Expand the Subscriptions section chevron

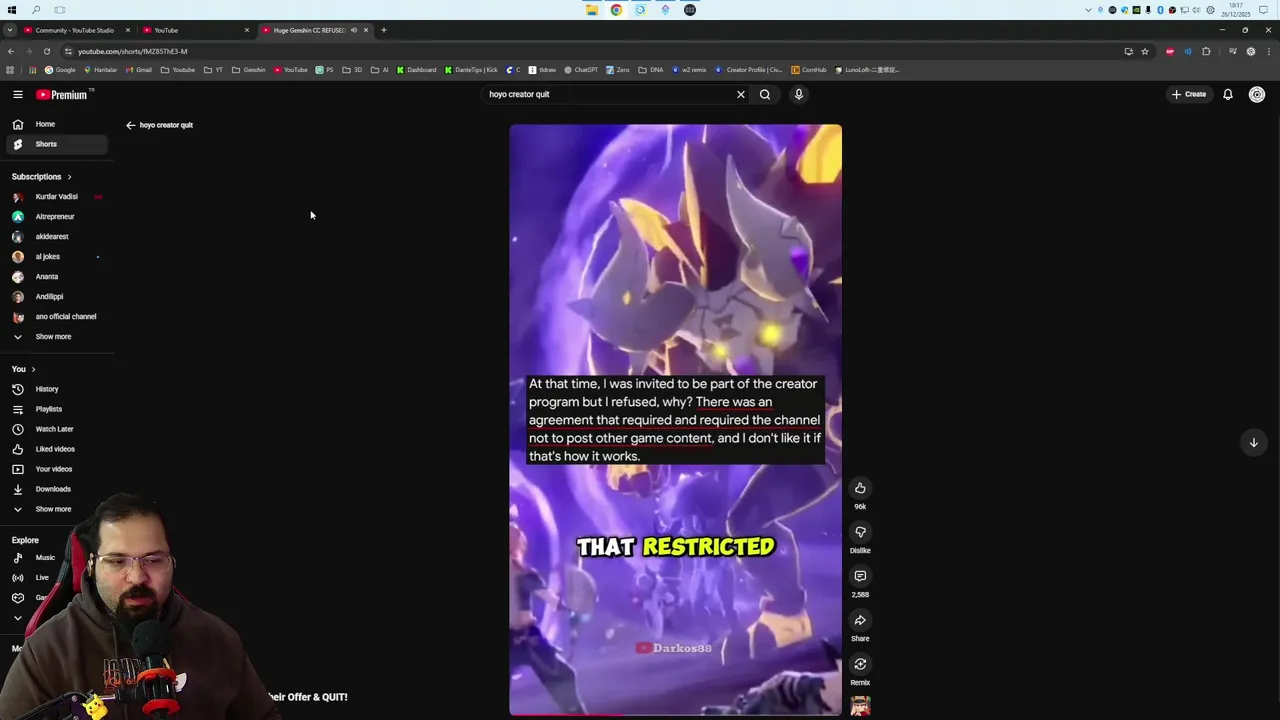click(x=69, y=177)
